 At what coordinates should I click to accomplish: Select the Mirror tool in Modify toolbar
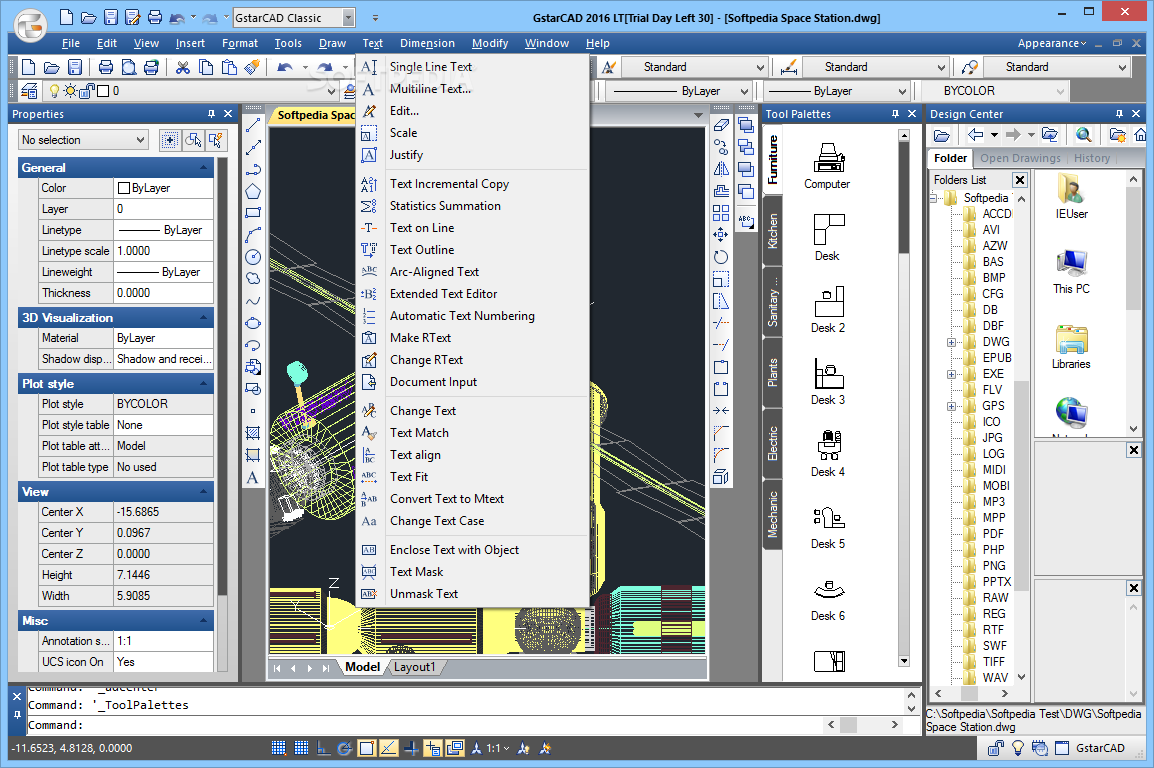721,169
